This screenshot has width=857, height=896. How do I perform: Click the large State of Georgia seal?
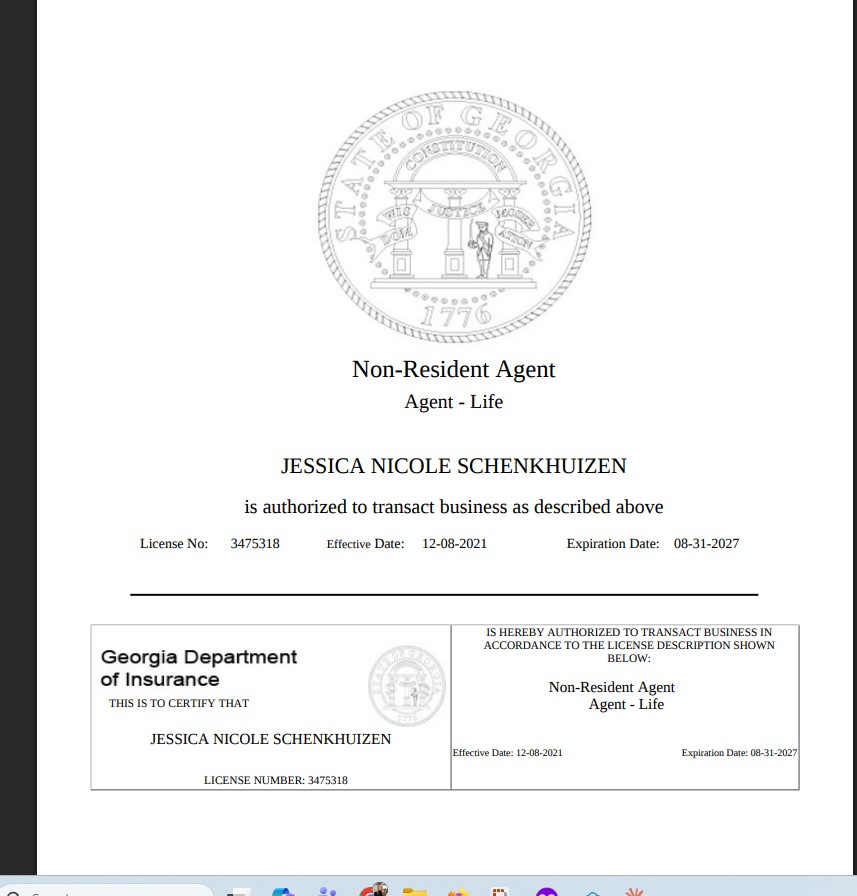click(x=454, y=217)
